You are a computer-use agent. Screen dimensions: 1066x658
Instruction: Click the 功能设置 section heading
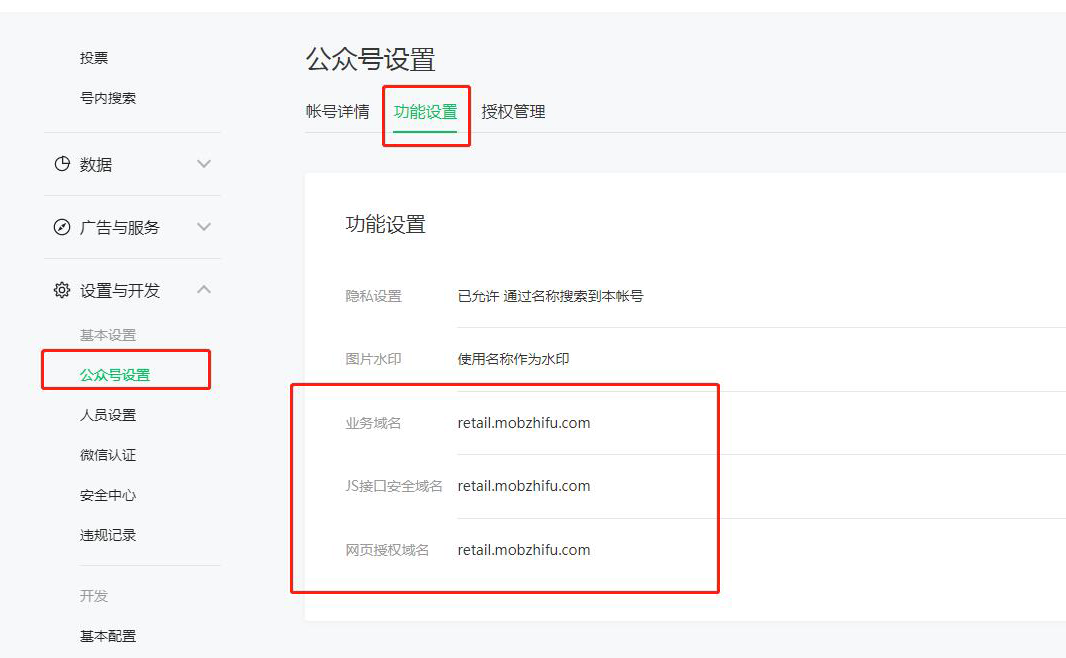386,224
